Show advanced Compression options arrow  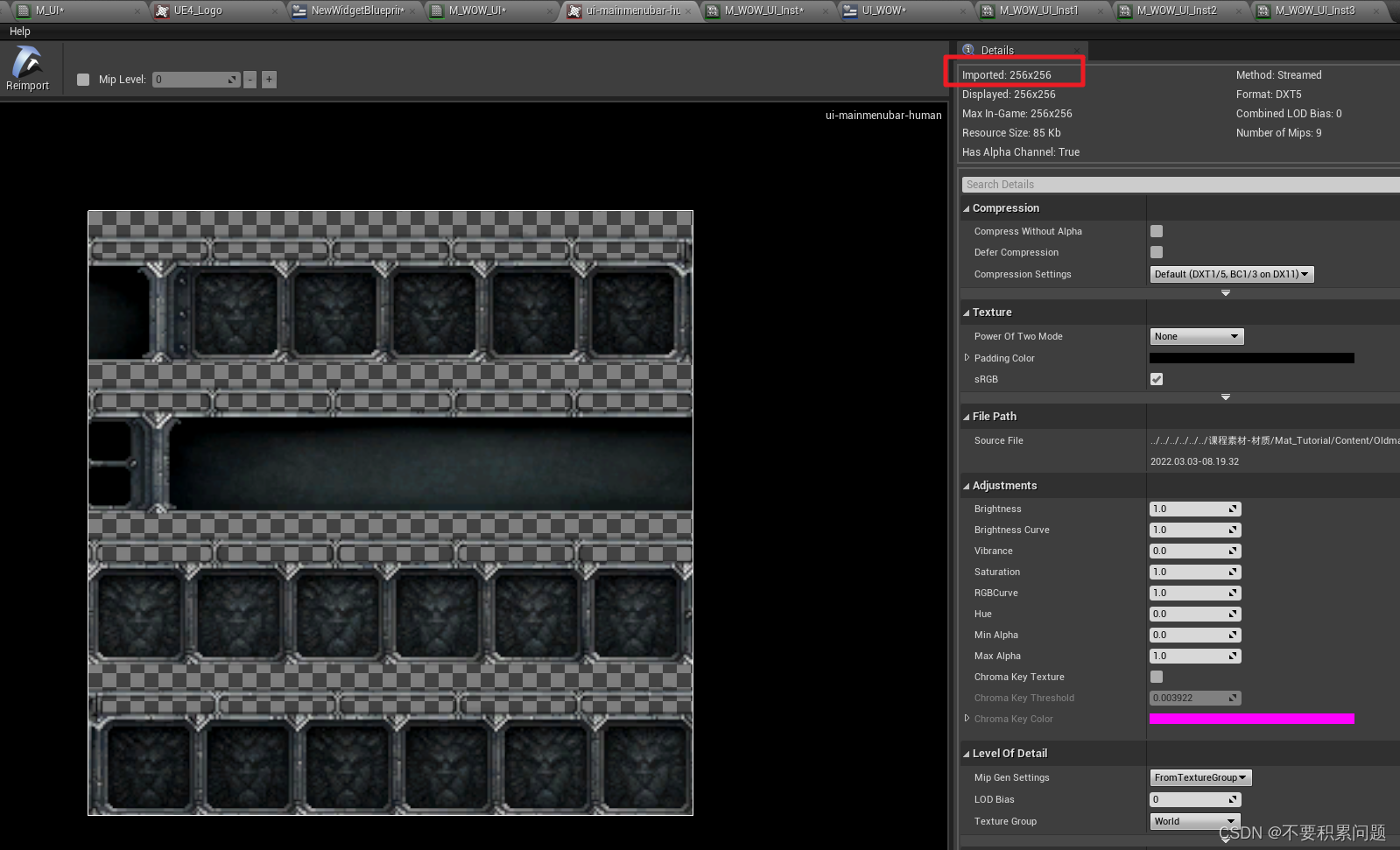[x=1226, y=293]
